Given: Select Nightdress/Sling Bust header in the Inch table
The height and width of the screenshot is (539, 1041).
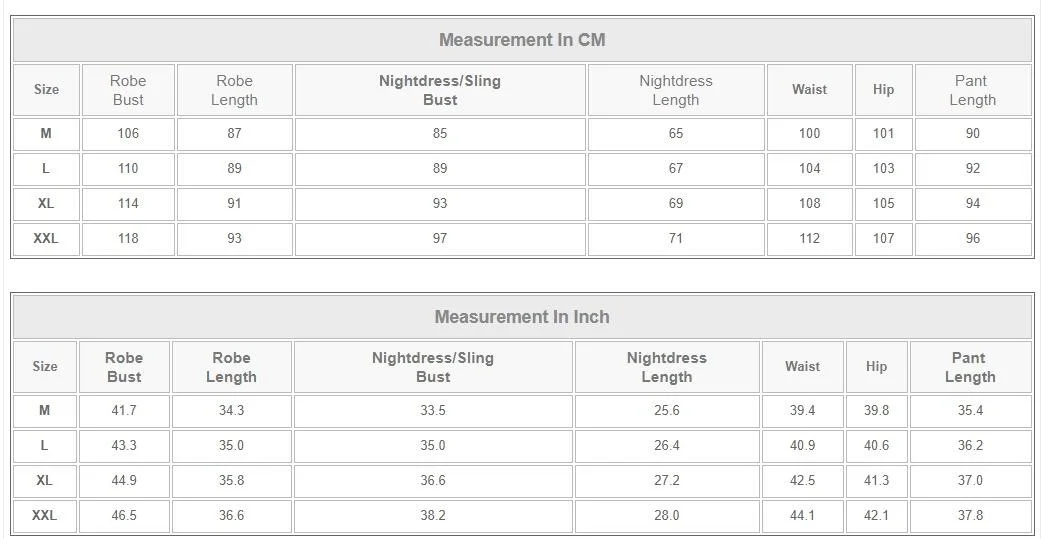Looking at the screenshot, I should (x=433, y=367).
